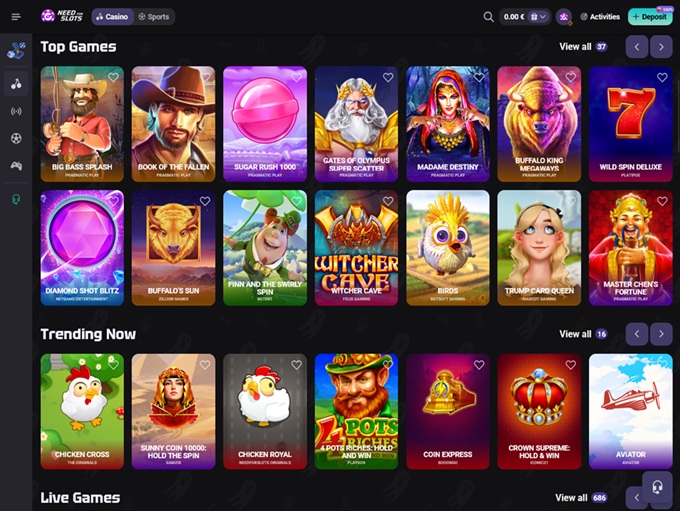Show next Top Games with right arrow
The width and height of the screenshot is (680, 511).
661,47
